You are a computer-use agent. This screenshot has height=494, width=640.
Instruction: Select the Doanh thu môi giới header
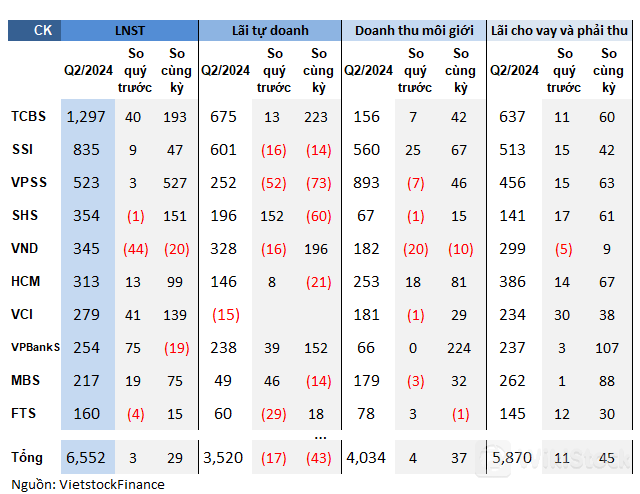(x=413, y=30)
